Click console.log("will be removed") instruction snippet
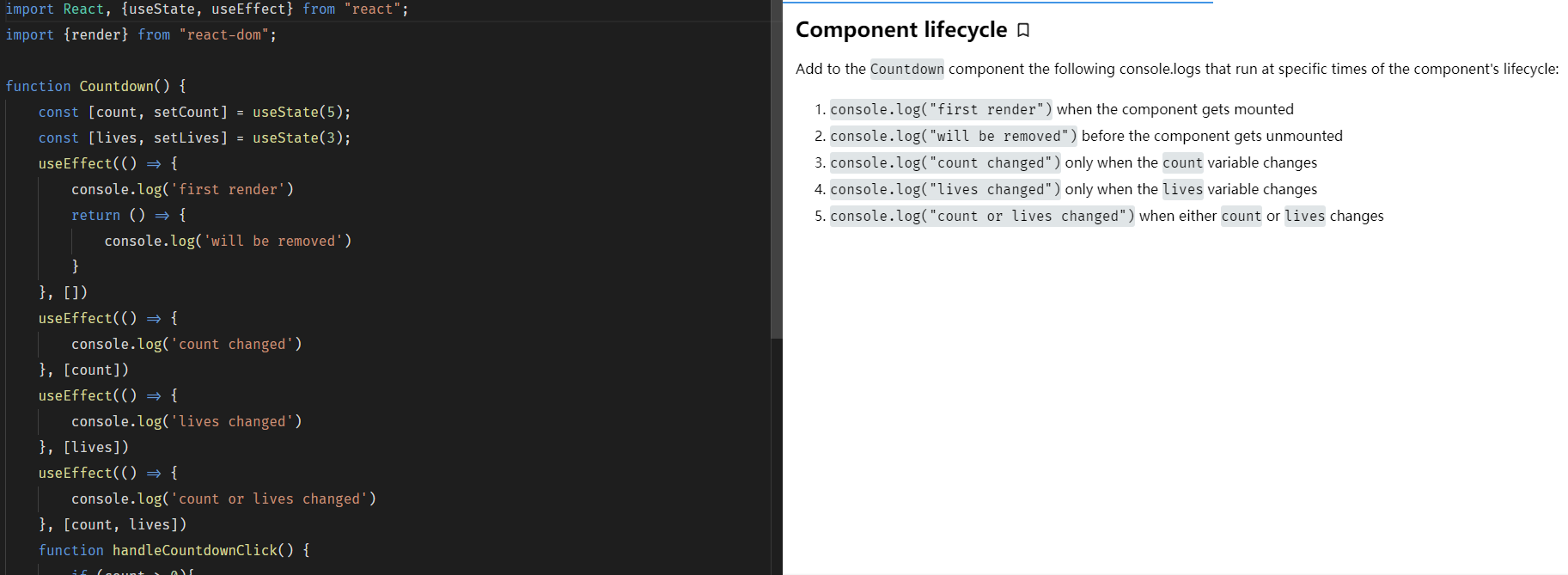The height and width of the screenshot is (575, 1568). tap(953, 137)
